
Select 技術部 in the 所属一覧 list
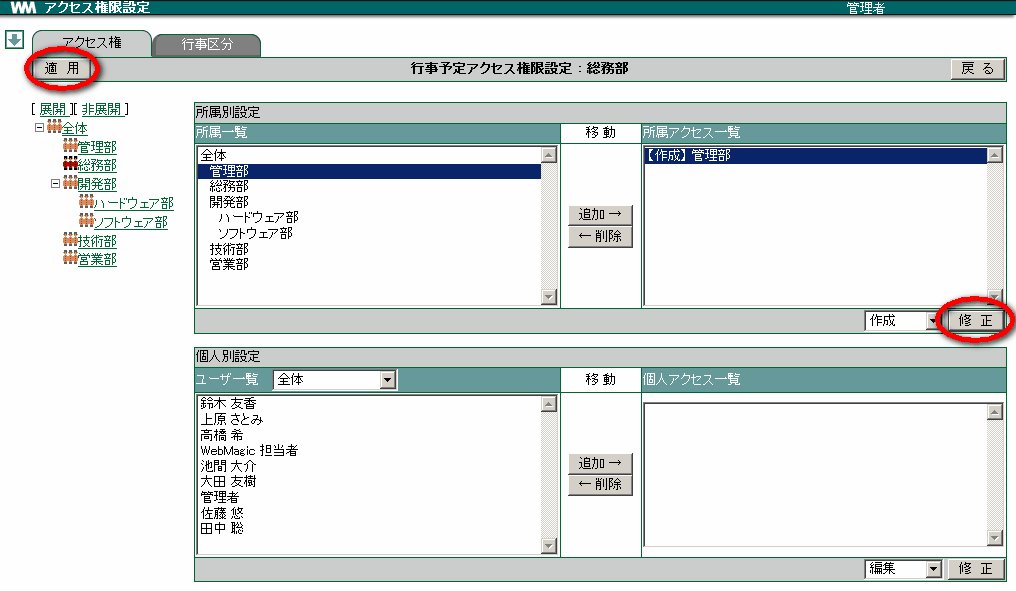tap(369, 249)
